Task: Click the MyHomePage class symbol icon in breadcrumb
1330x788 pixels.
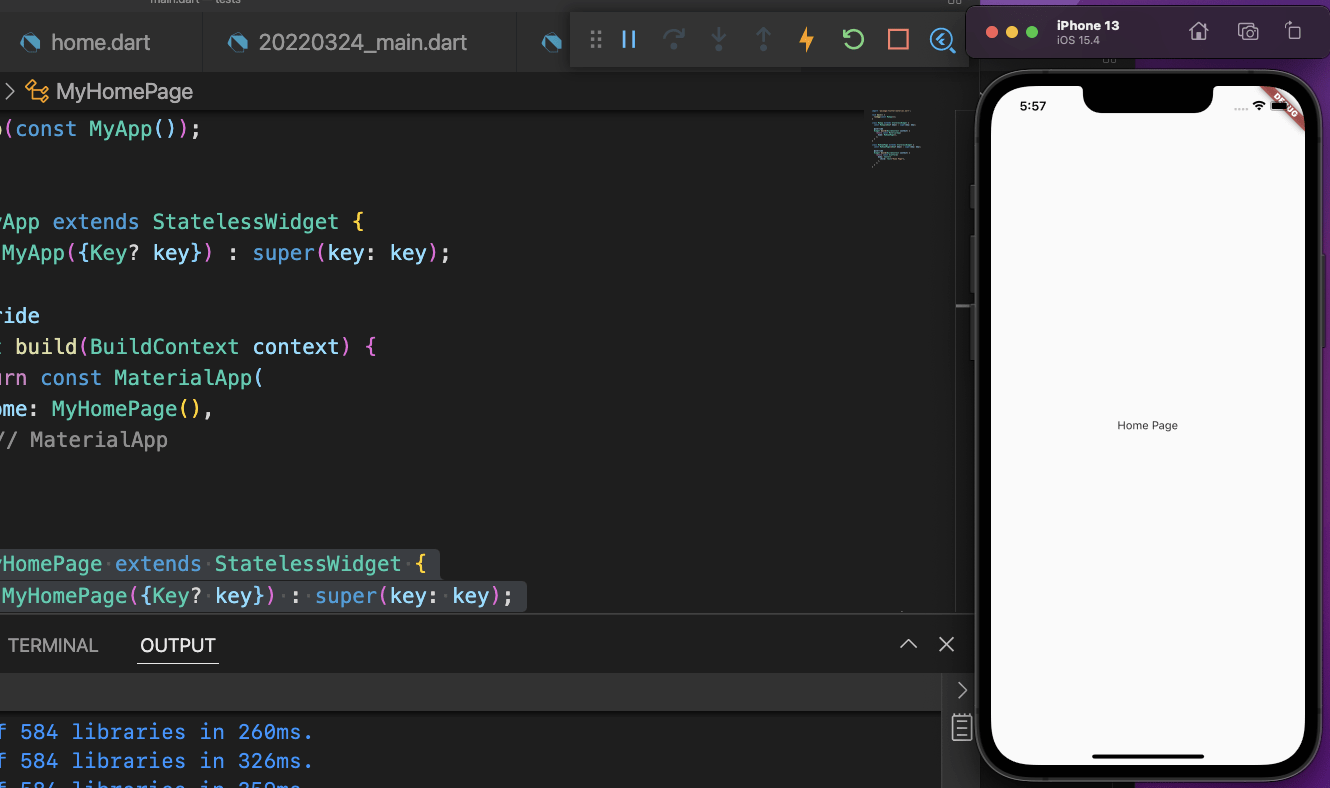Action: (37, 92)
